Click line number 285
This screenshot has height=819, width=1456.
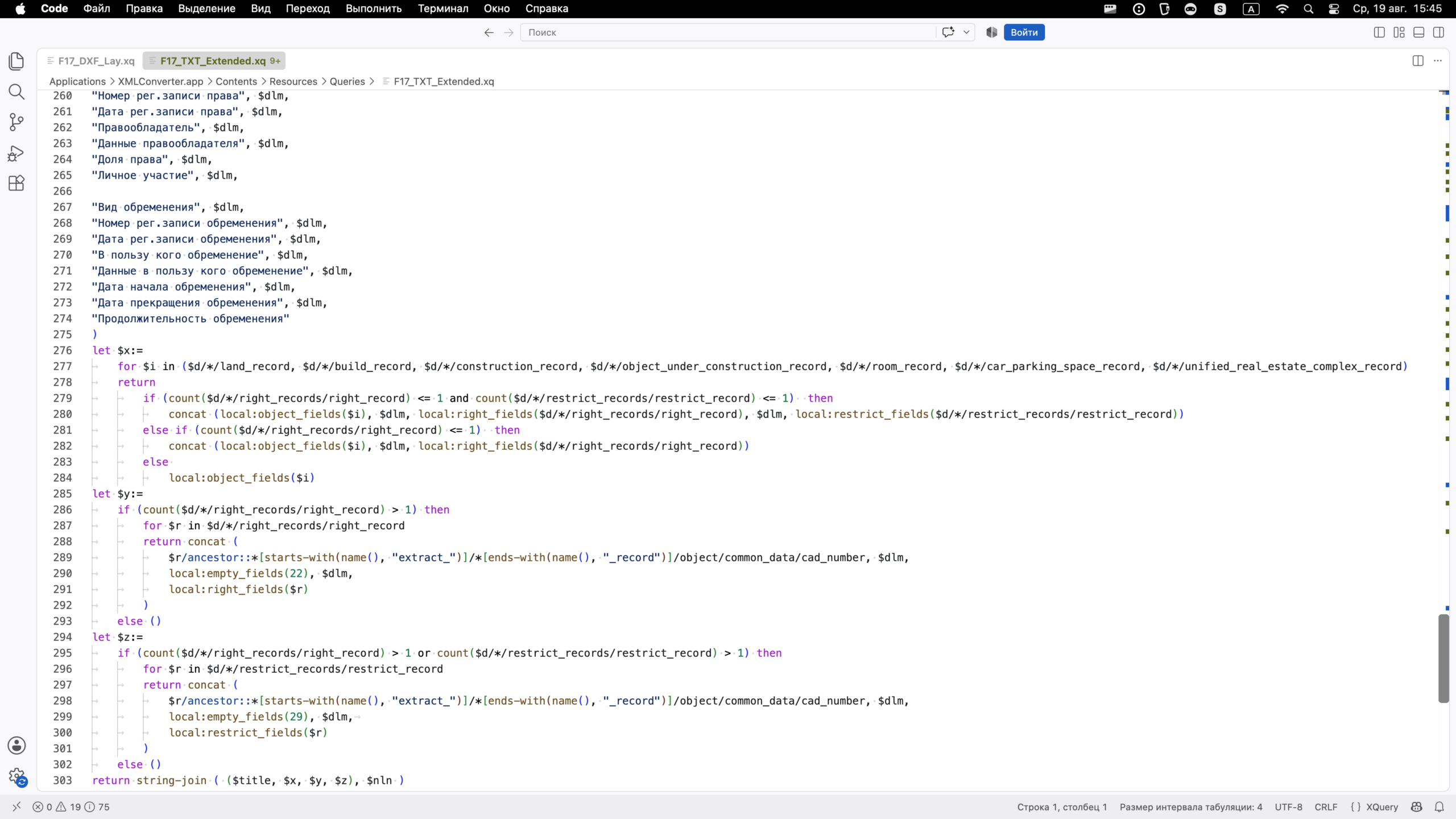(x=63, y=494)
